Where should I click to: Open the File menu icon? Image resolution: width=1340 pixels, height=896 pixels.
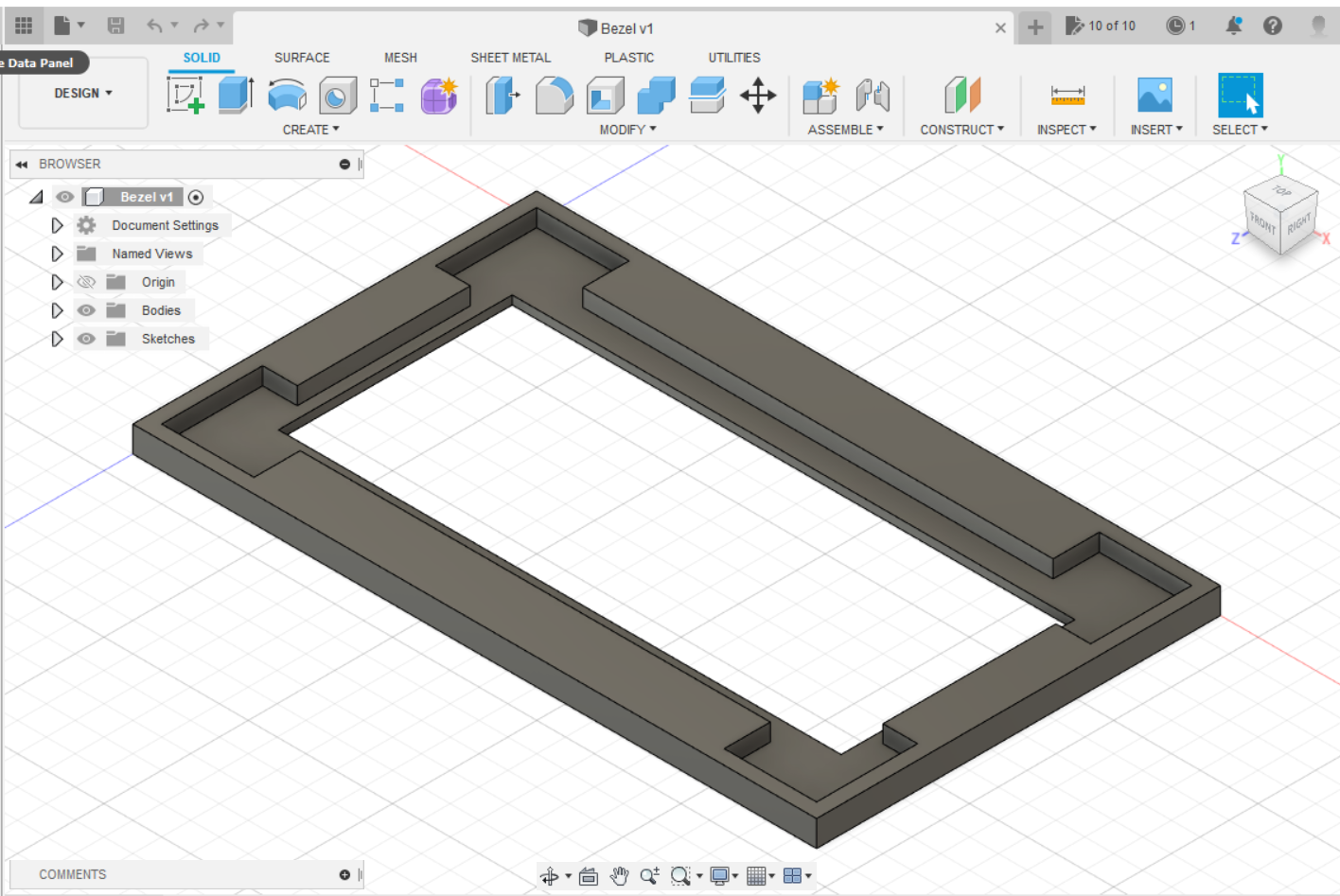coord(62,26)
